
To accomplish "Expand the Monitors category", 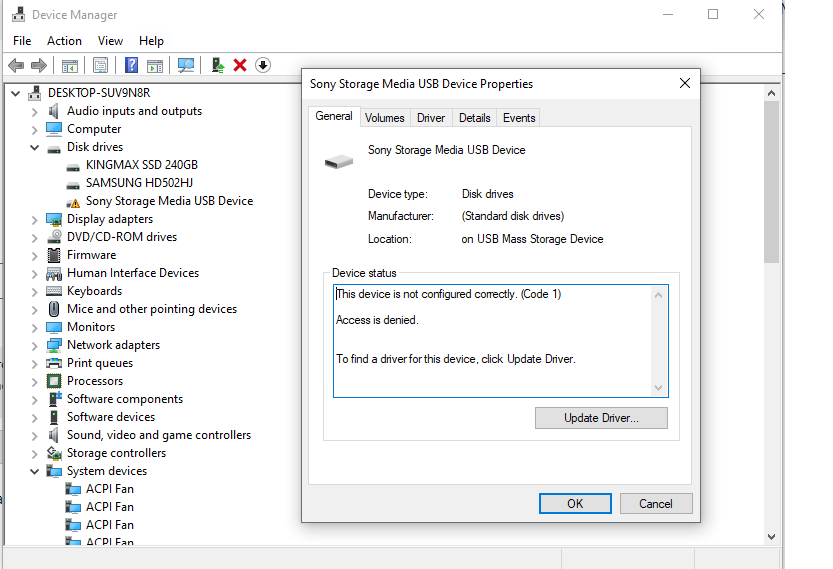I will point(35,327).
